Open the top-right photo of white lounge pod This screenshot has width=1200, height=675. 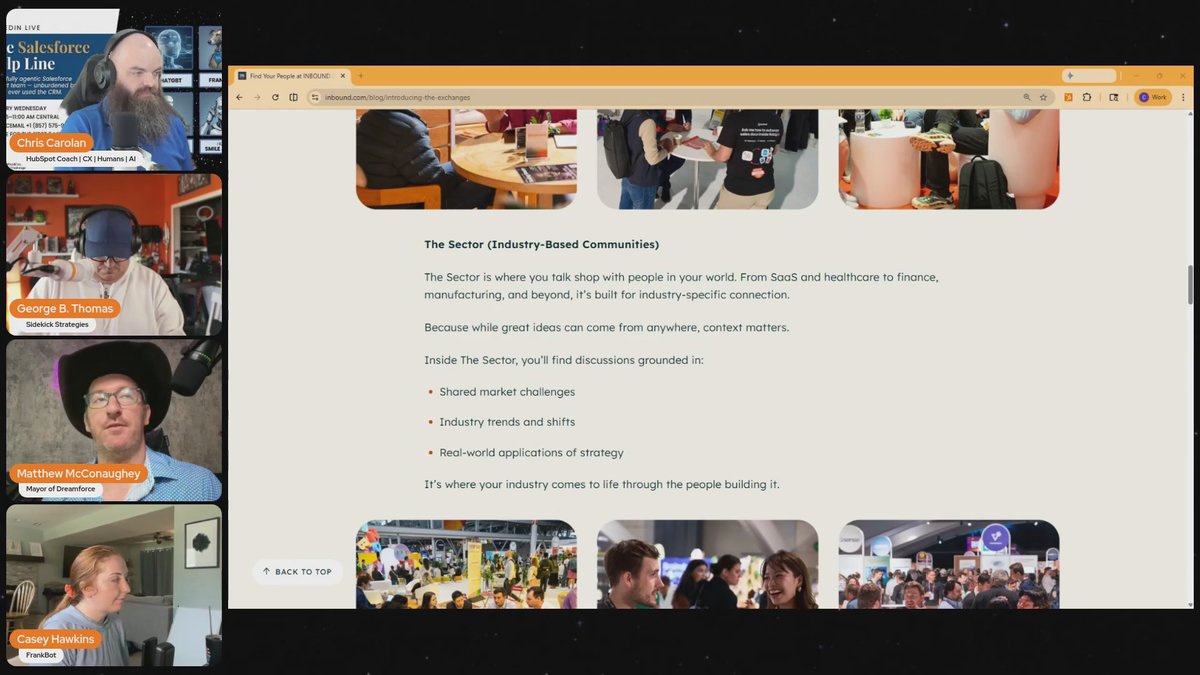pos(948,159)
